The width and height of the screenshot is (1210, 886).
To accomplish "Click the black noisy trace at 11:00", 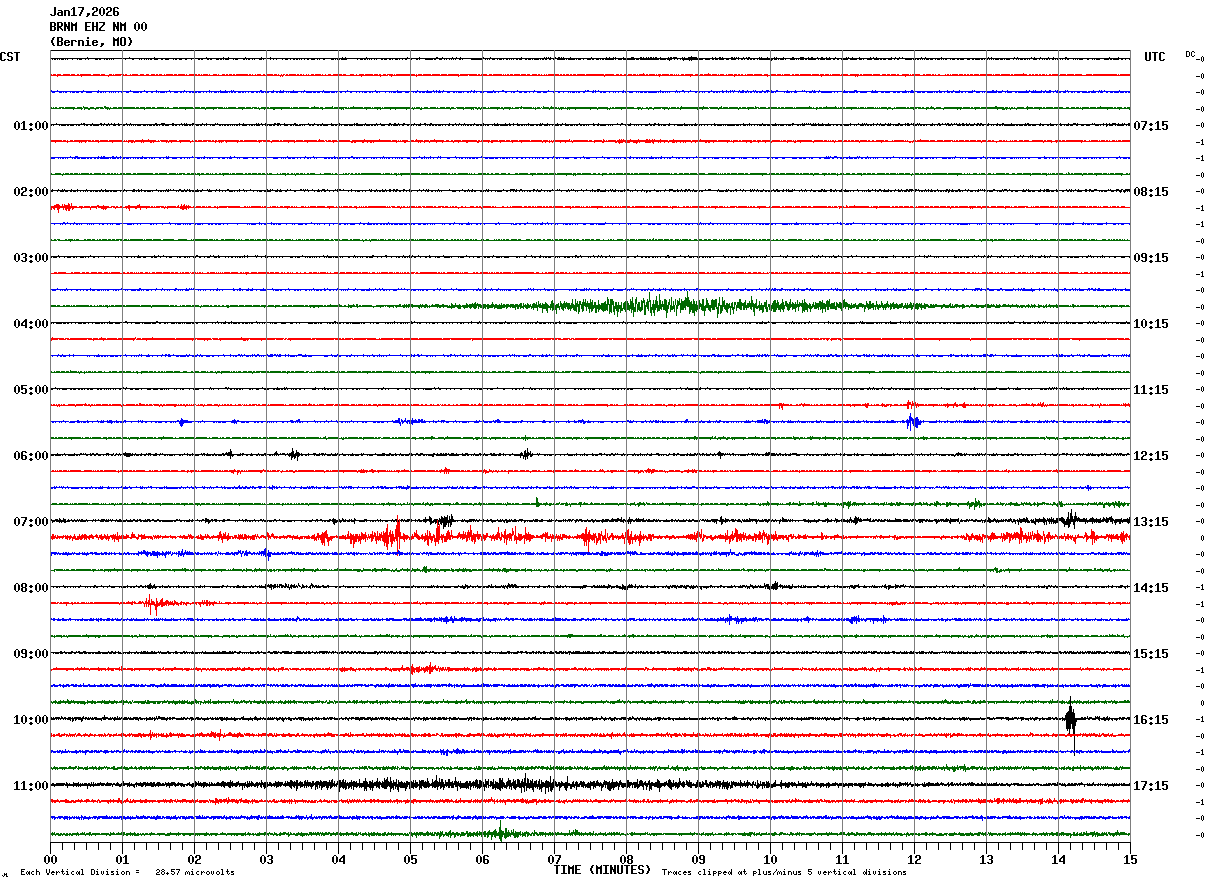I will (x=590, y=785).
